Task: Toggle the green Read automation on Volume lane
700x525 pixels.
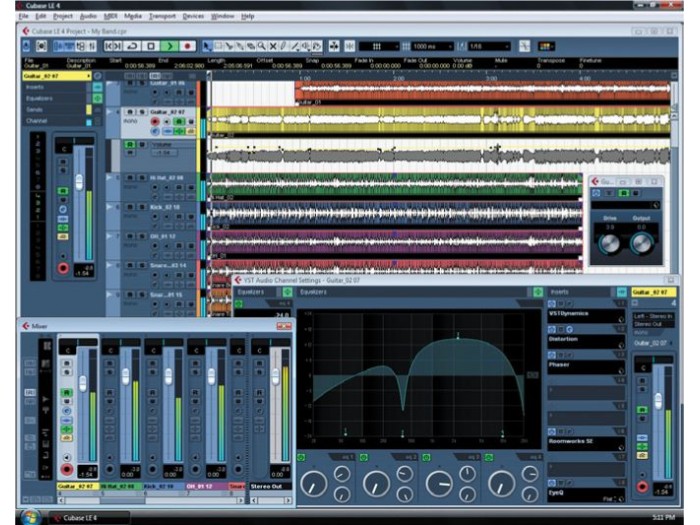Action: click(x=130, y=145)
